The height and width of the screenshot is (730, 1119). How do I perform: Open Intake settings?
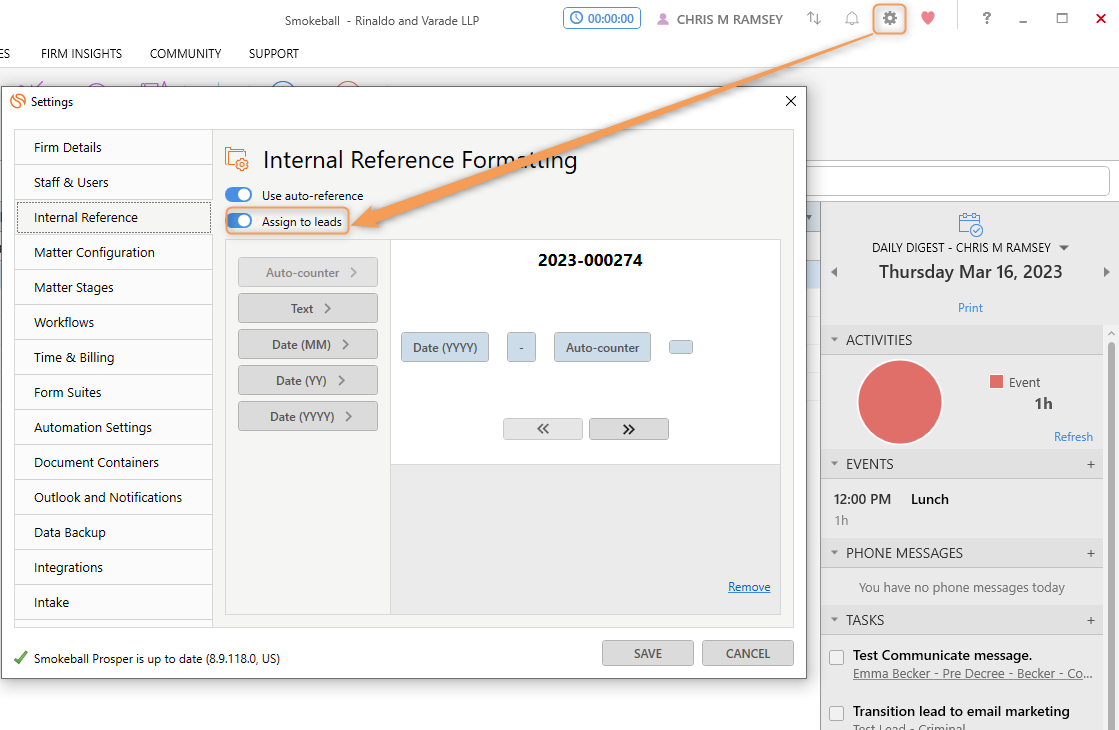tap(113, 602)
